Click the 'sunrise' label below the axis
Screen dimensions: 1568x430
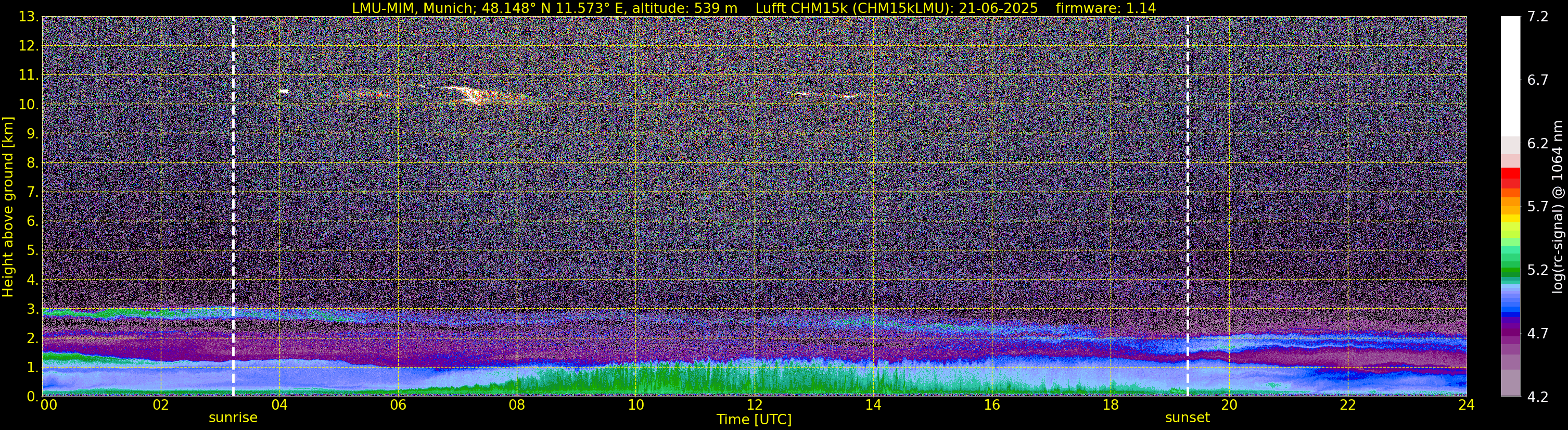pos(233,418)
